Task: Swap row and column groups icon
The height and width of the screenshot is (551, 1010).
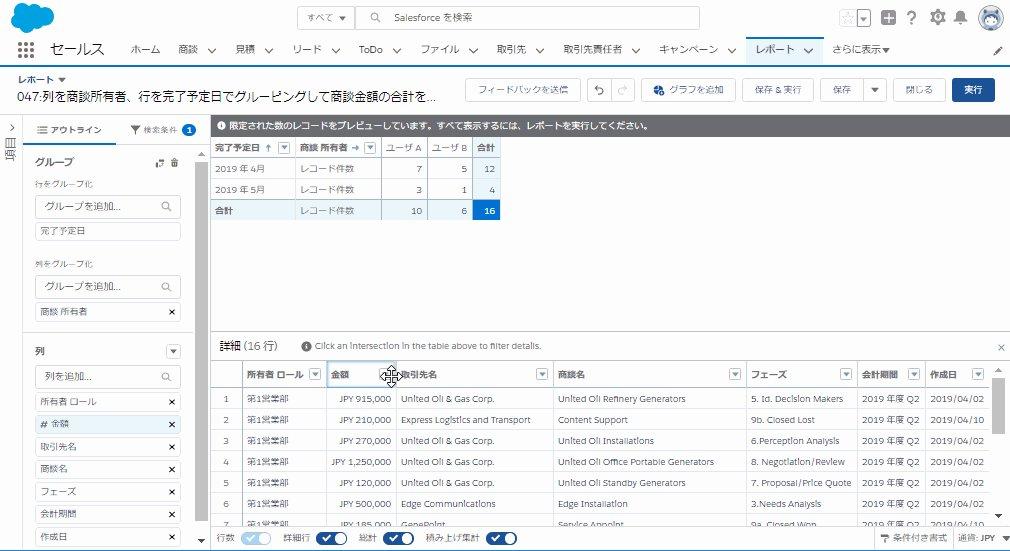Action: click(x=159, y=163)
